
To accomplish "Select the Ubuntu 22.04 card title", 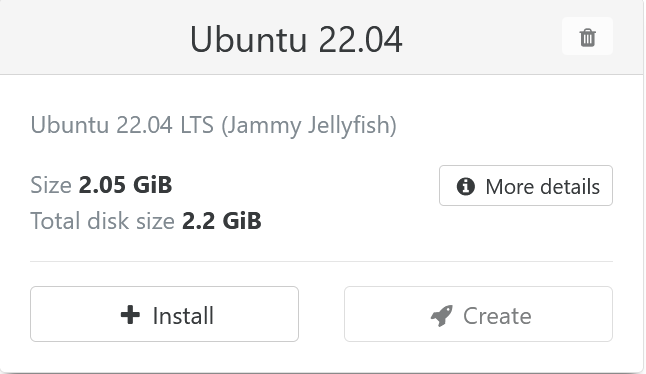I will tap(296, 39).
